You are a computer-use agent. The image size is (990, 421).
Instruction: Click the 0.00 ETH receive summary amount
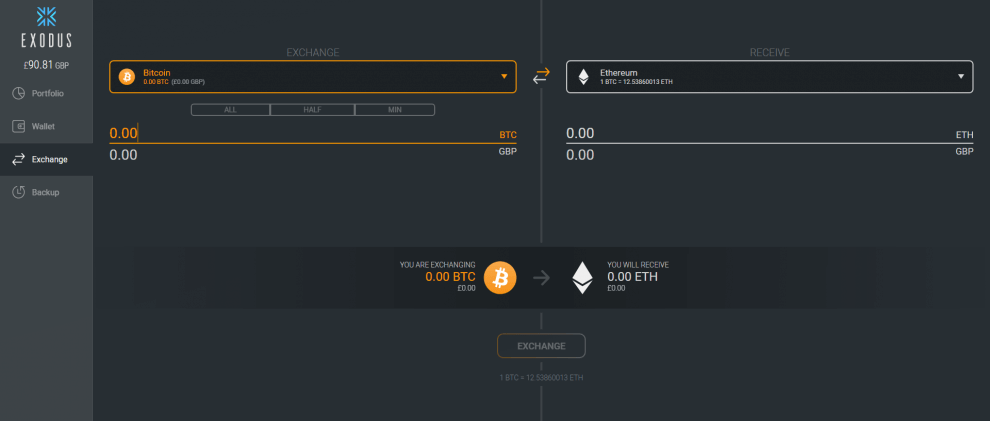633,276
